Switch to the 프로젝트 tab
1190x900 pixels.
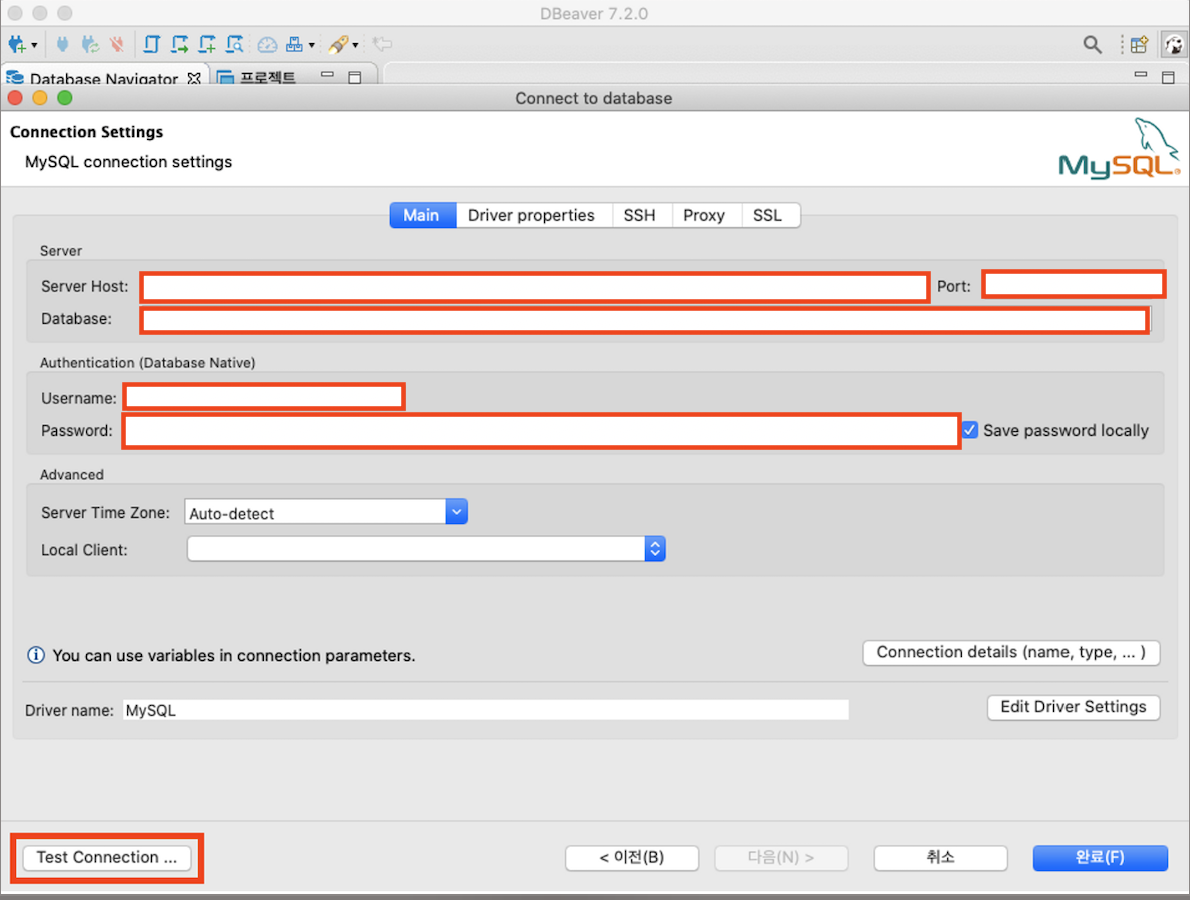(x=257, y=77)
